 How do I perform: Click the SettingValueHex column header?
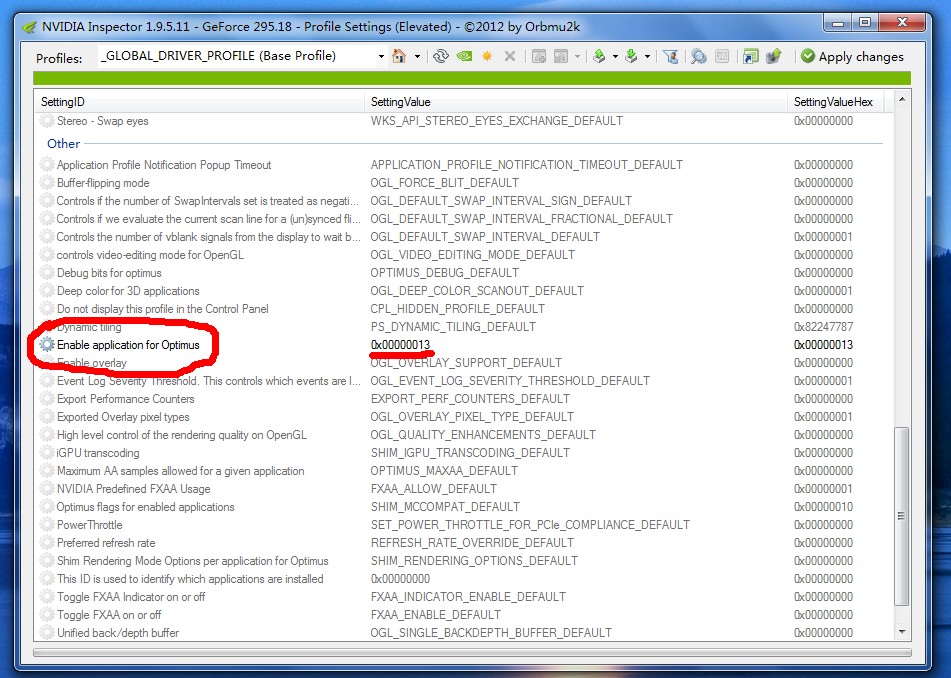(835, 102)
